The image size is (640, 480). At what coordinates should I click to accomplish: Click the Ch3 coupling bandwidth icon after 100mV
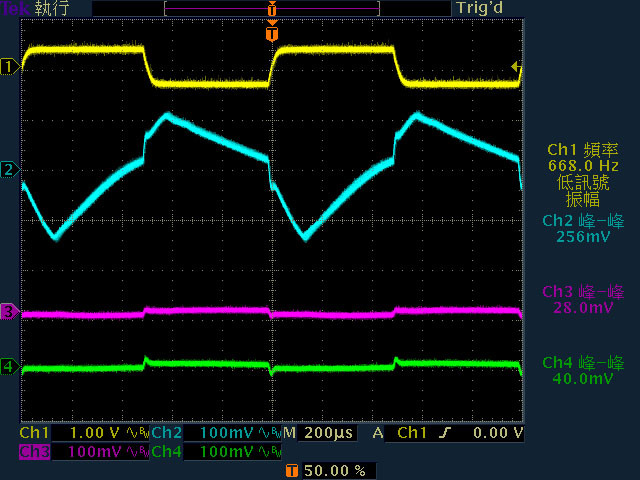(x=138, y=452)
